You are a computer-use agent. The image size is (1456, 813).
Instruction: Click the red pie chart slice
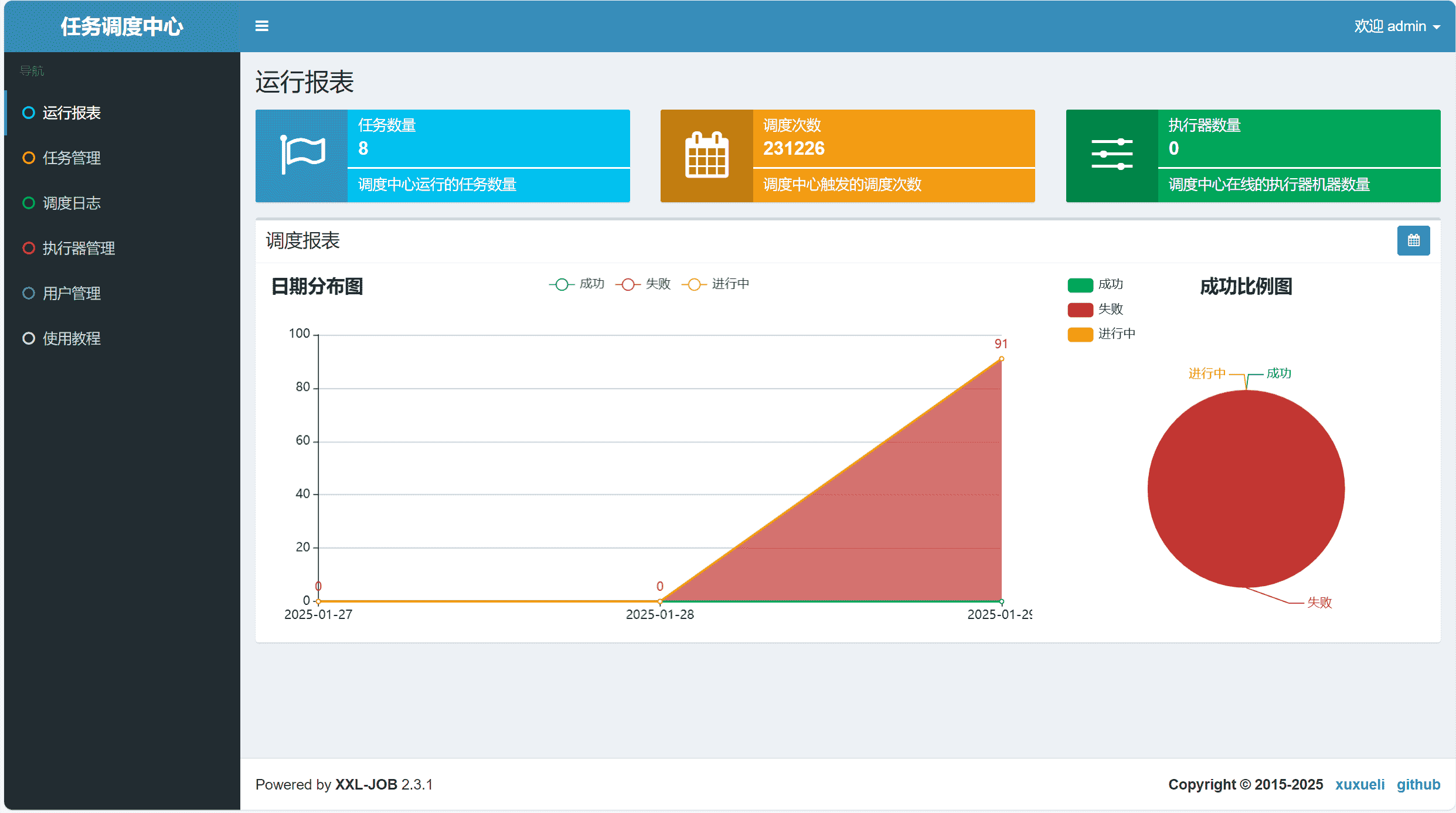tap(1246, 489)
